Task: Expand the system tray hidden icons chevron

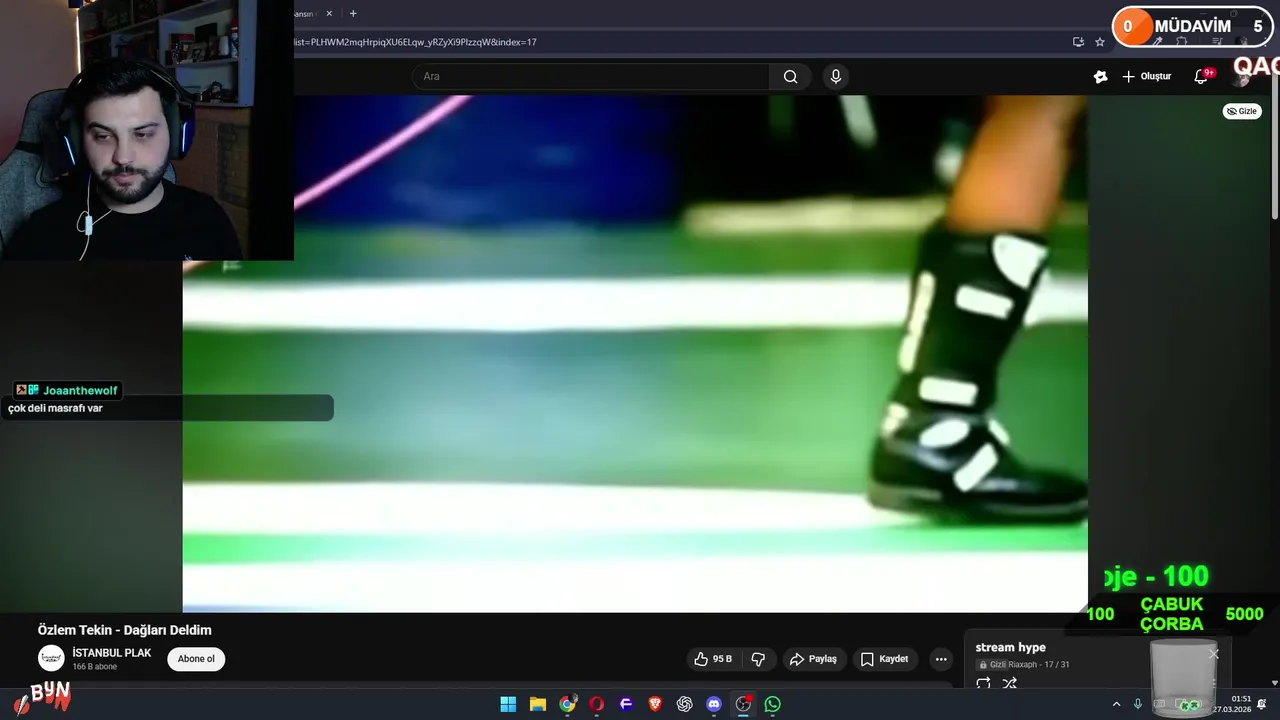Action: [x=1116, y=704]
